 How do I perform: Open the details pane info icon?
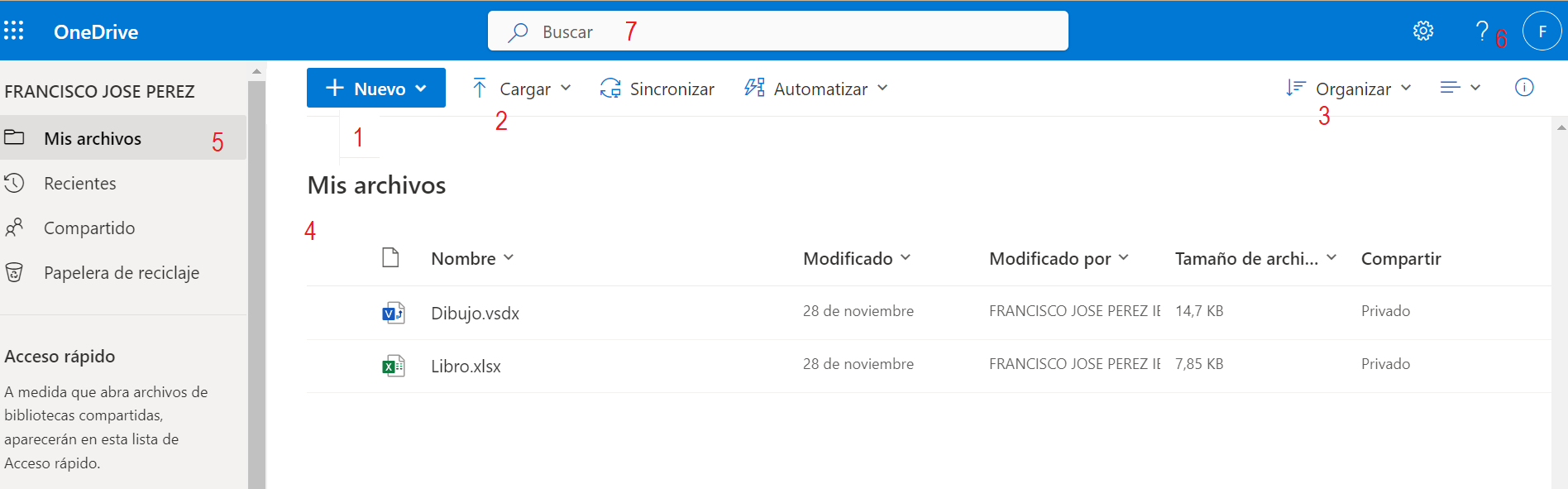1524,88
